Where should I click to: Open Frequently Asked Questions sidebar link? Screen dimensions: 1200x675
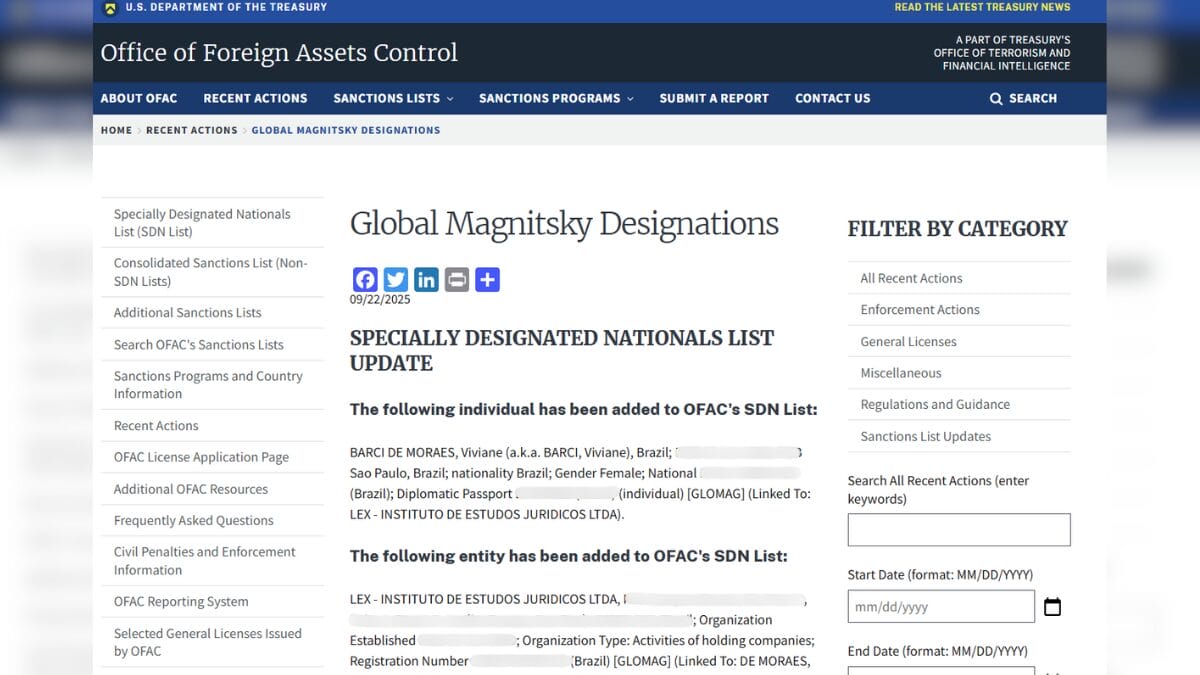point(194,520)
